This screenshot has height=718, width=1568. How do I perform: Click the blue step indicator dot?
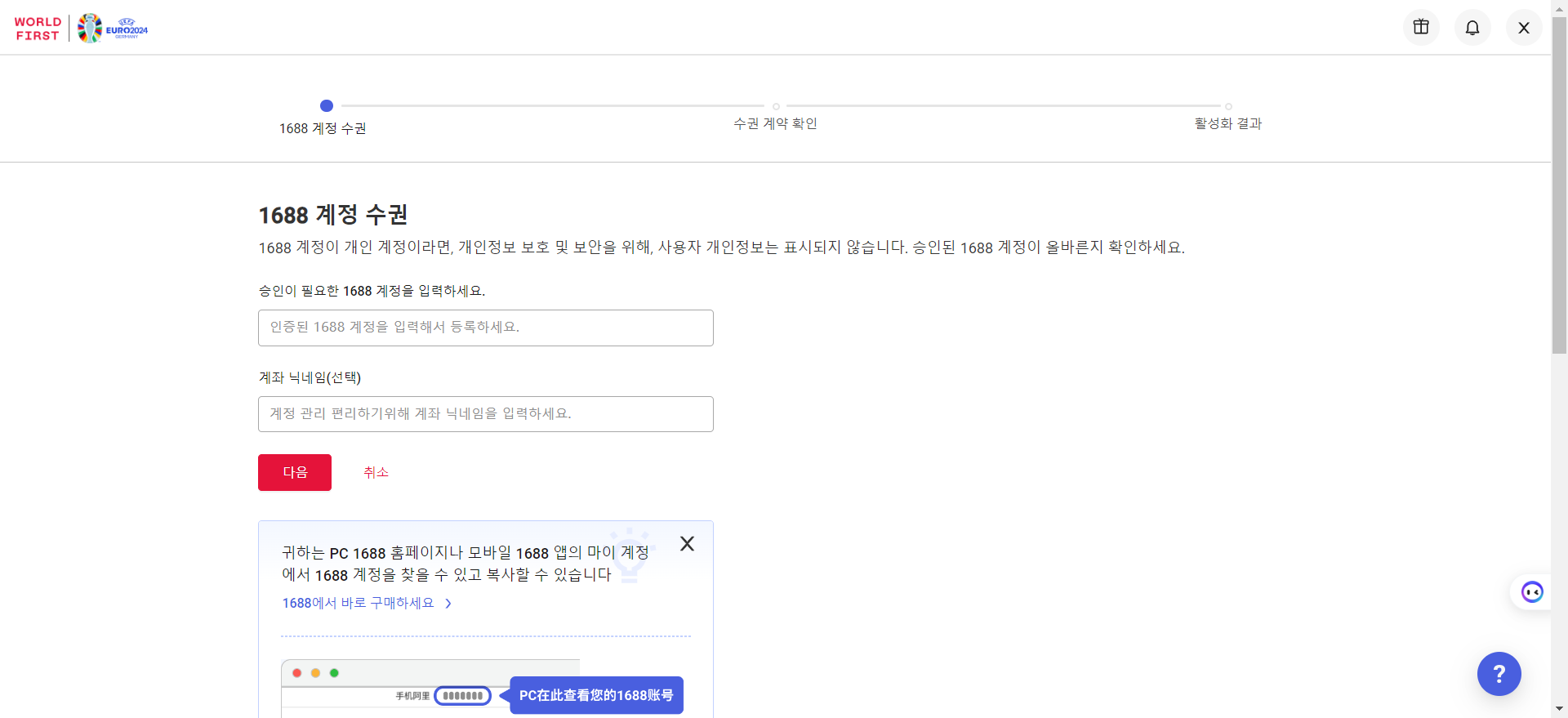click(x=327, y=105)
